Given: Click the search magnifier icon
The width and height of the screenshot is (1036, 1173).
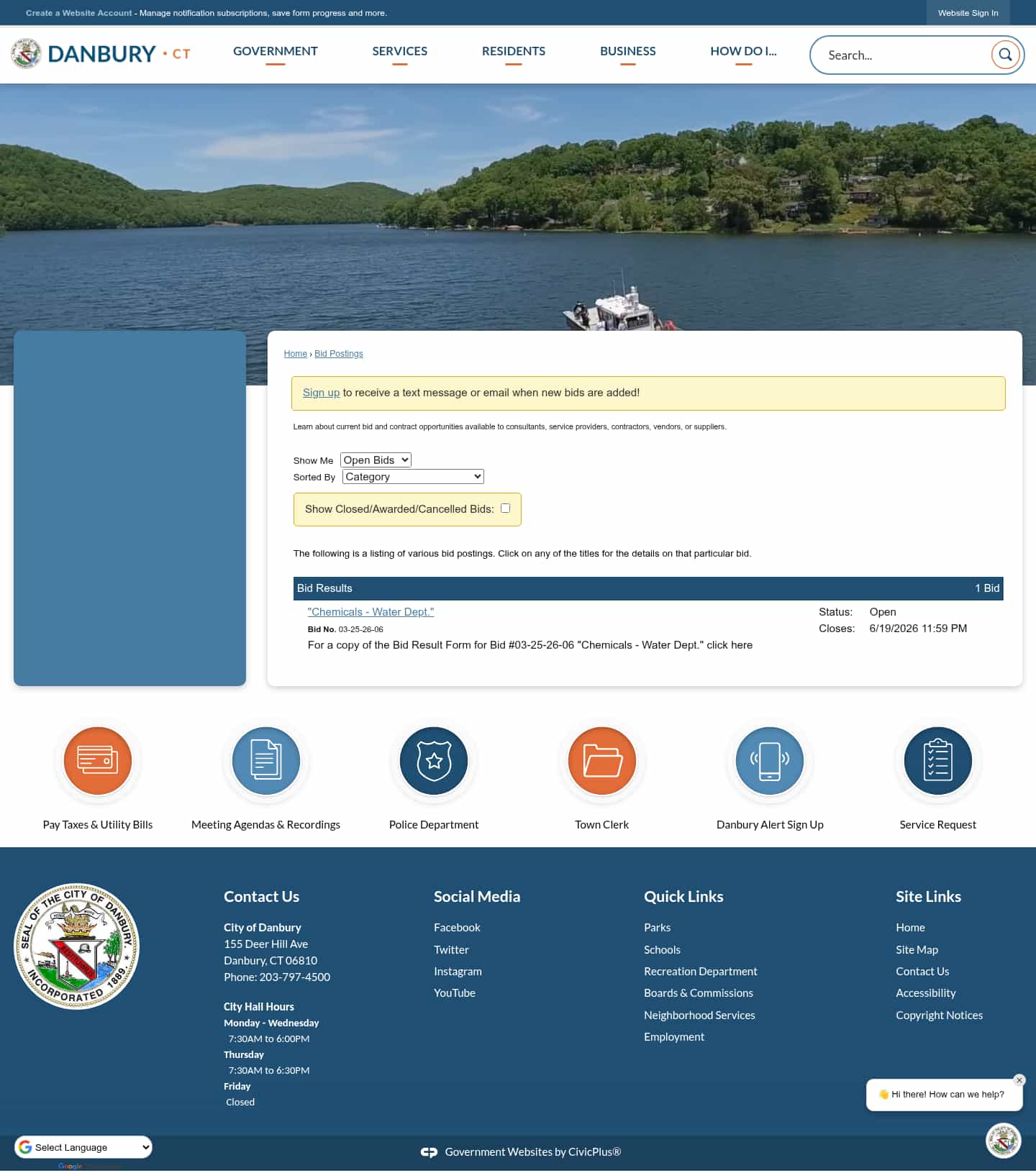Looking at the screenshot, I should coord(1005,55).
